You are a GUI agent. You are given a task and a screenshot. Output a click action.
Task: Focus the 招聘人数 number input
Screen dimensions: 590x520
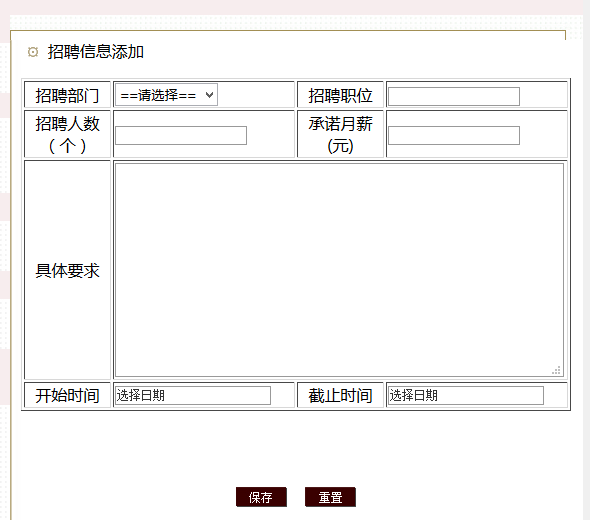[181, 135]
